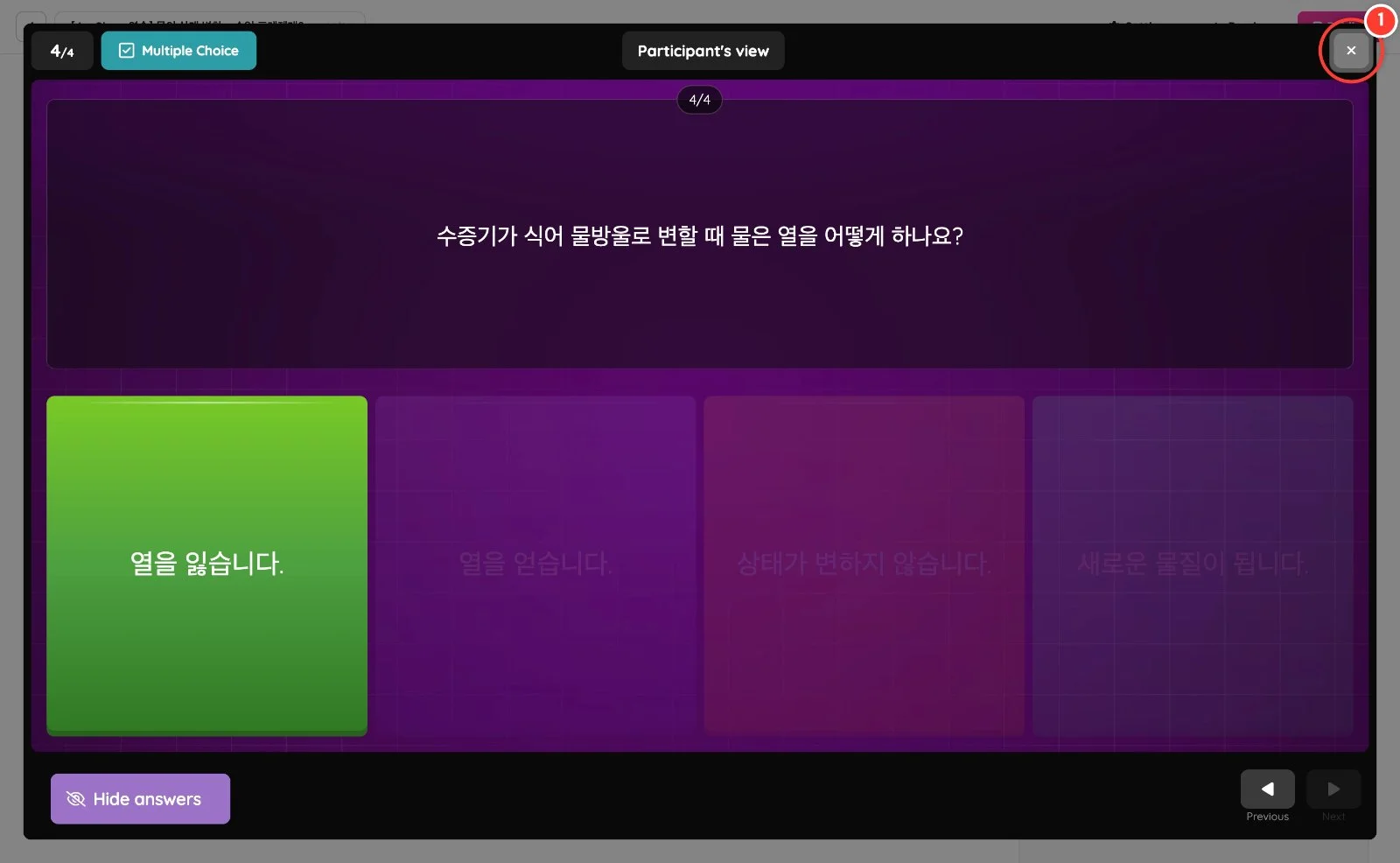Click the question text about 수증기
Viewport: 1400px width, 863px height.
pyautogui.click(x=699, y=235)
